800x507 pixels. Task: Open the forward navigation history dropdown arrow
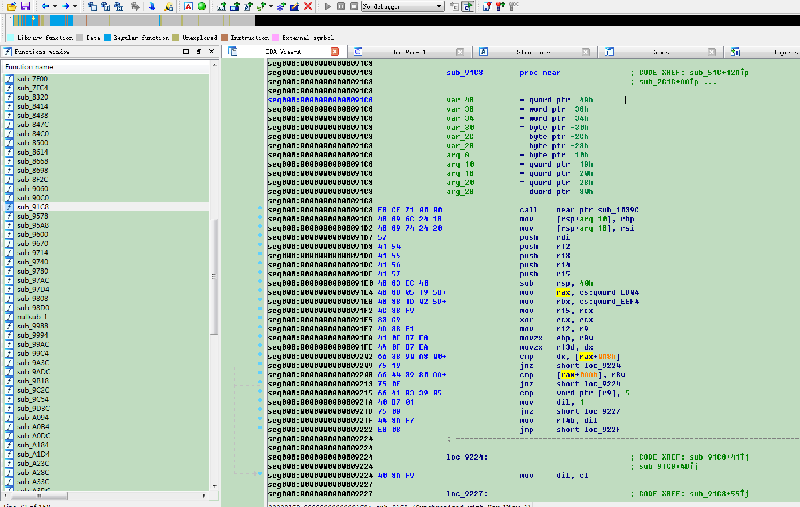coord(76,6)
